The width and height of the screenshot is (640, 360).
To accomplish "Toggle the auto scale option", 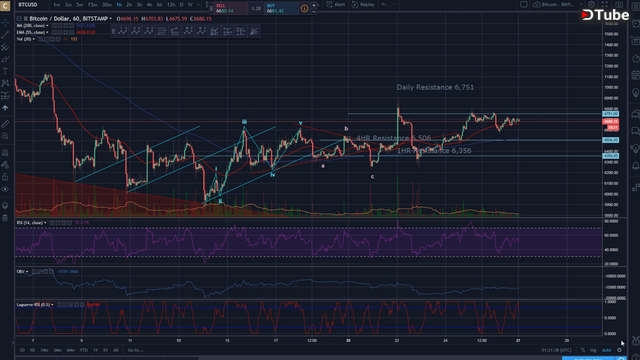I will point(607,350).
